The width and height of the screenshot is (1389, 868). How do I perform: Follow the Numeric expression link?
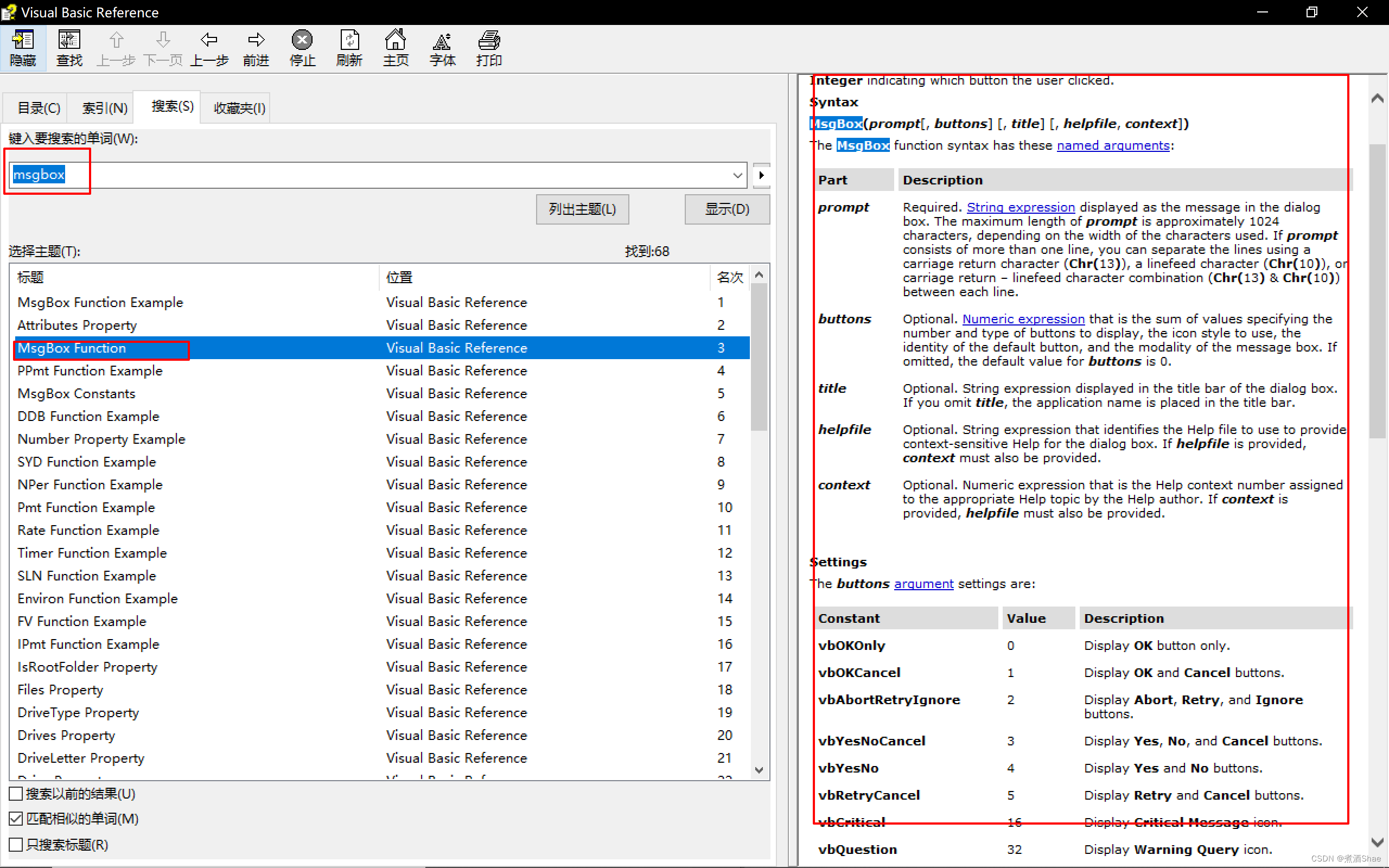(1023, 319)
